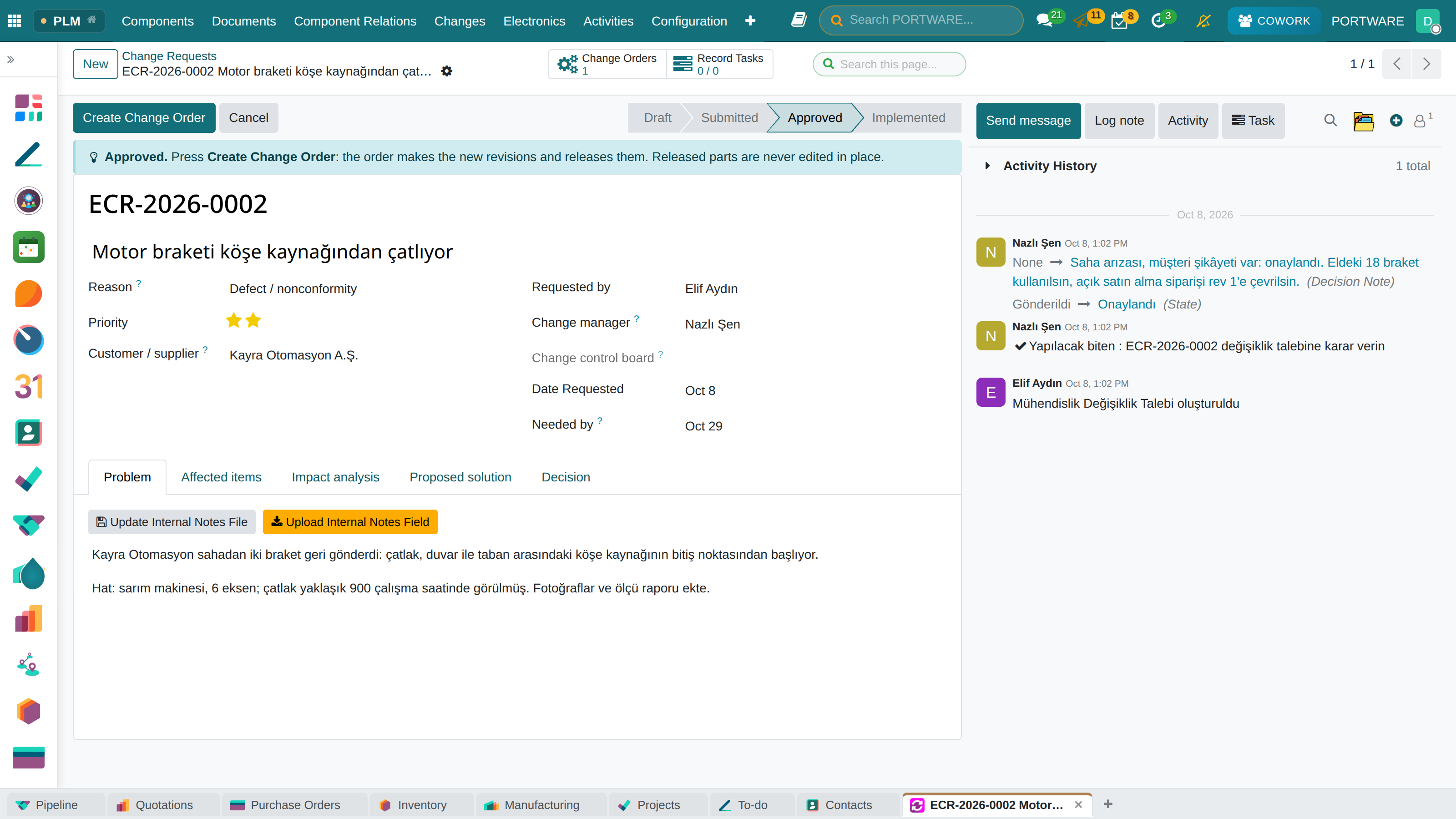
Task: Focus the Search this page field
Action: coord(889,64)
